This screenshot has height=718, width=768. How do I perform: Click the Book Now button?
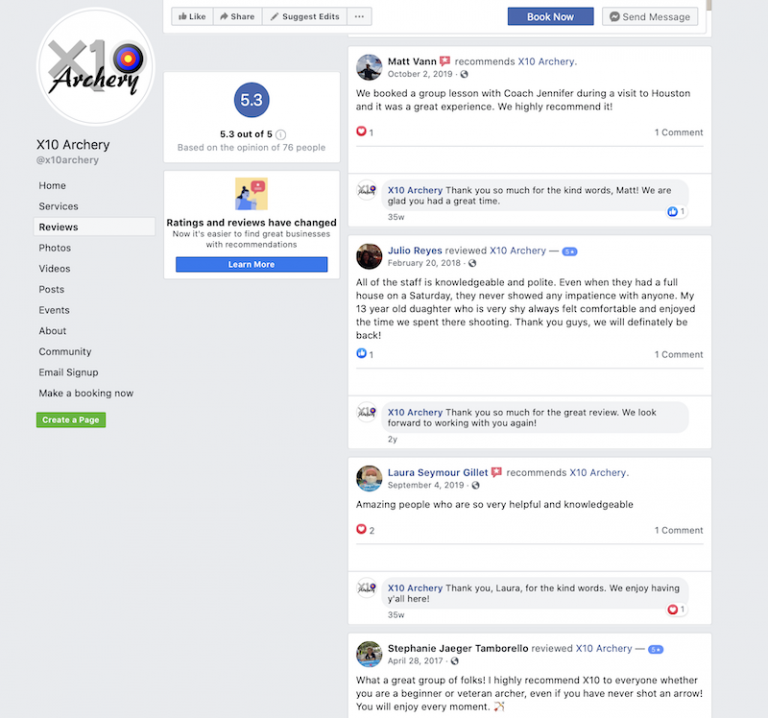[x=551, y=17]
